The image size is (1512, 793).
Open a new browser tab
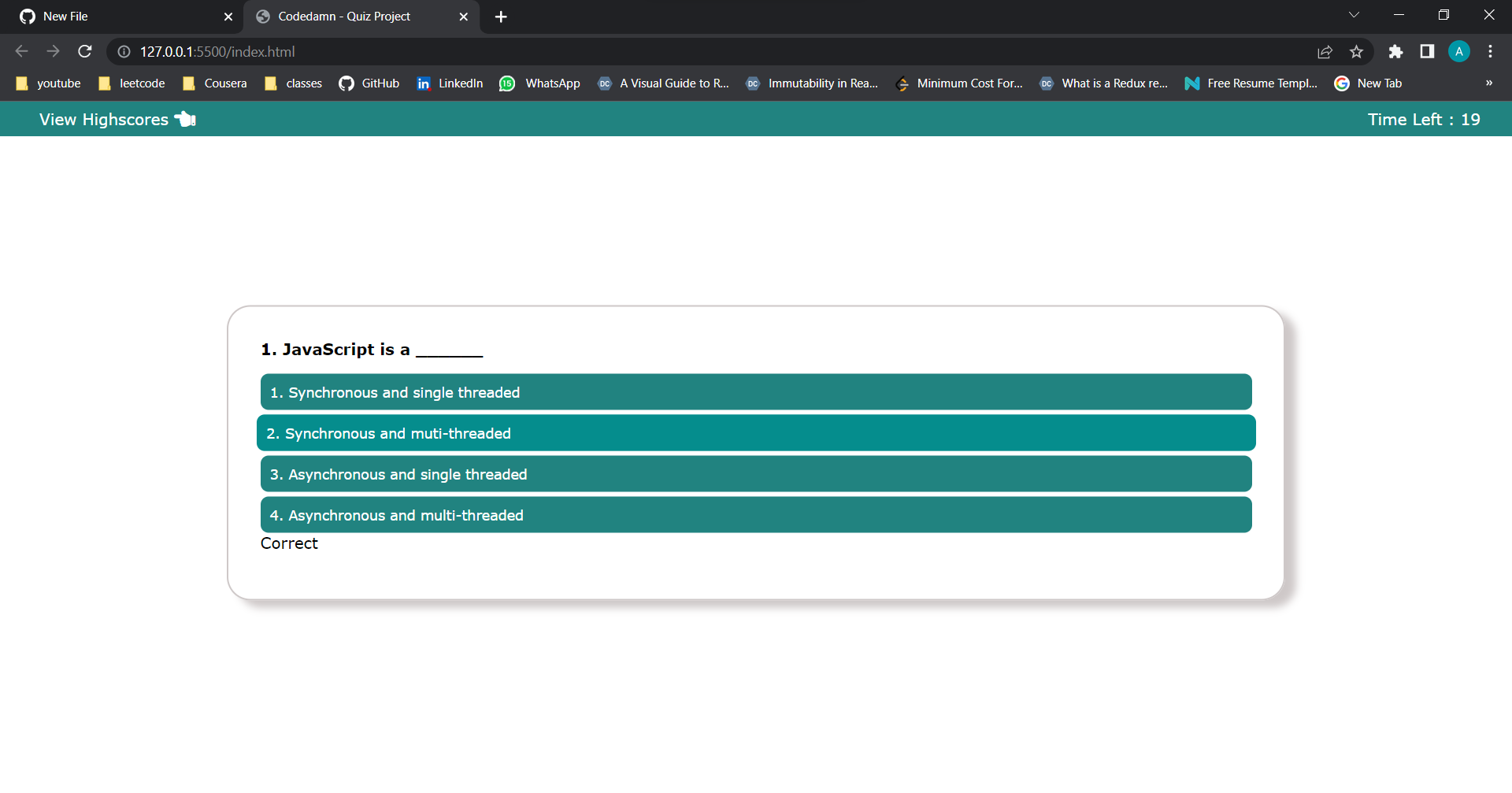point(501,17)
